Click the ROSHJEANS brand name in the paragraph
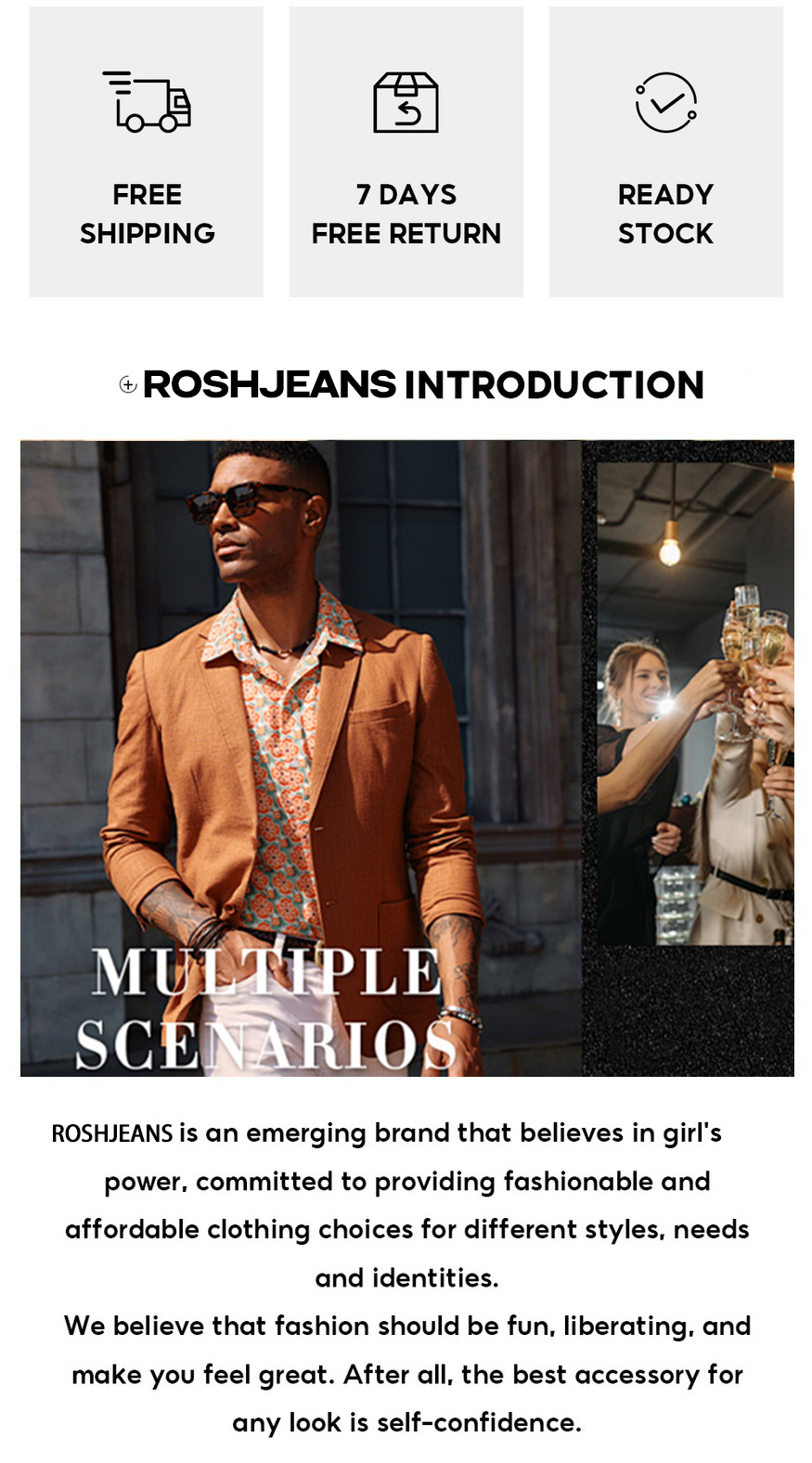The image size is (812, 1463). click(112, 1133)
